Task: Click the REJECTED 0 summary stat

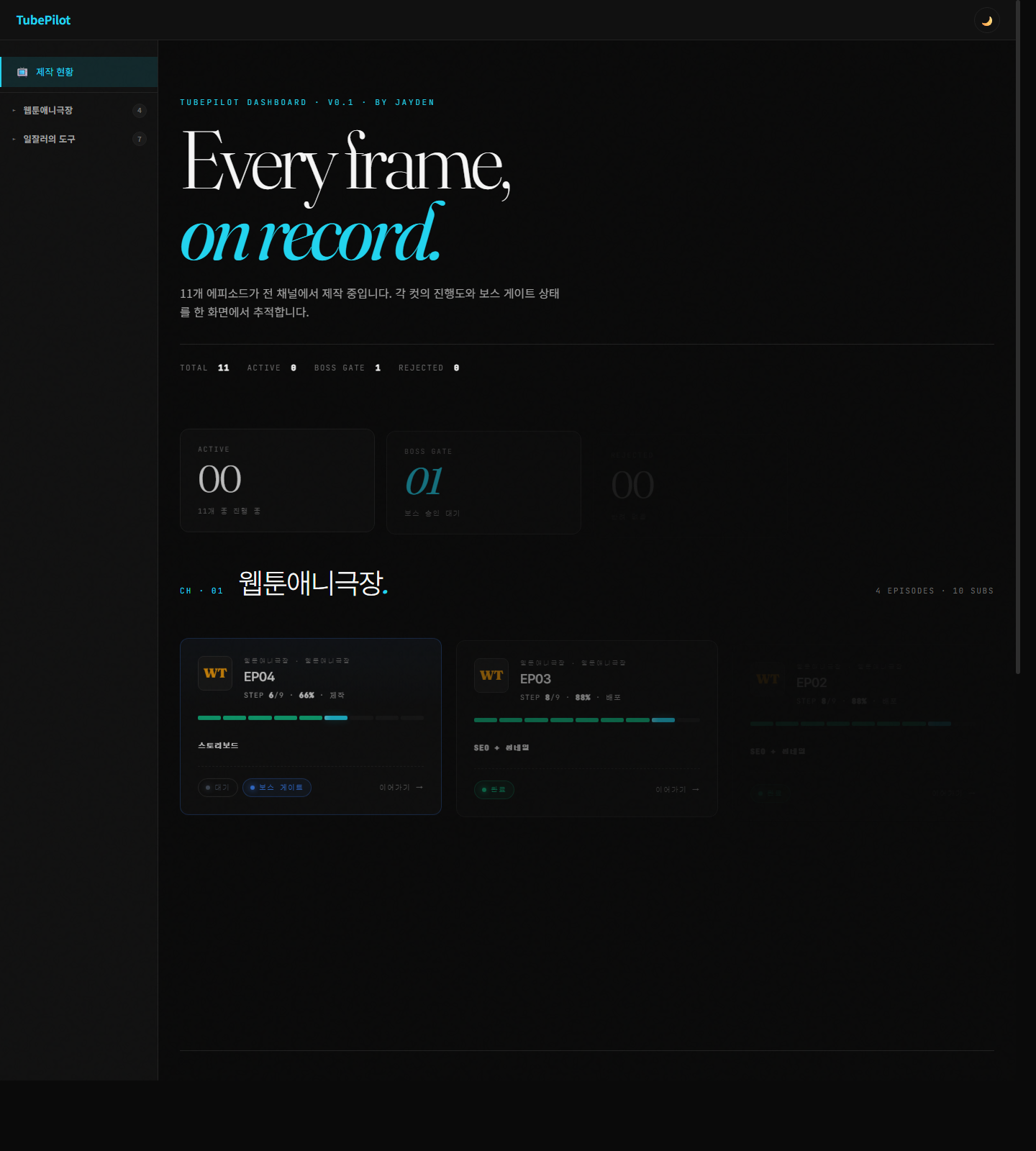Action: coord(430,368)
